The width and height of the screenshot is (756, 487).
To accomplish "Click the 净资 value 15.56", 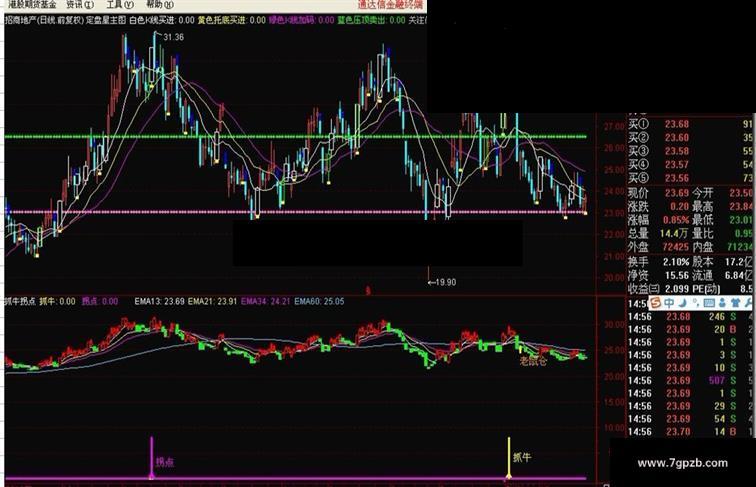I will 677,275.
